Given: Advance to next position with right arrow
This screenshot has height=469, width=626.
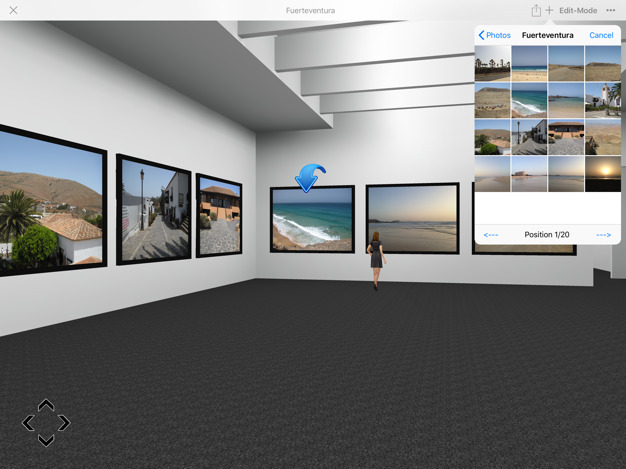Looking at the screenshot, I should click(603, 235).
